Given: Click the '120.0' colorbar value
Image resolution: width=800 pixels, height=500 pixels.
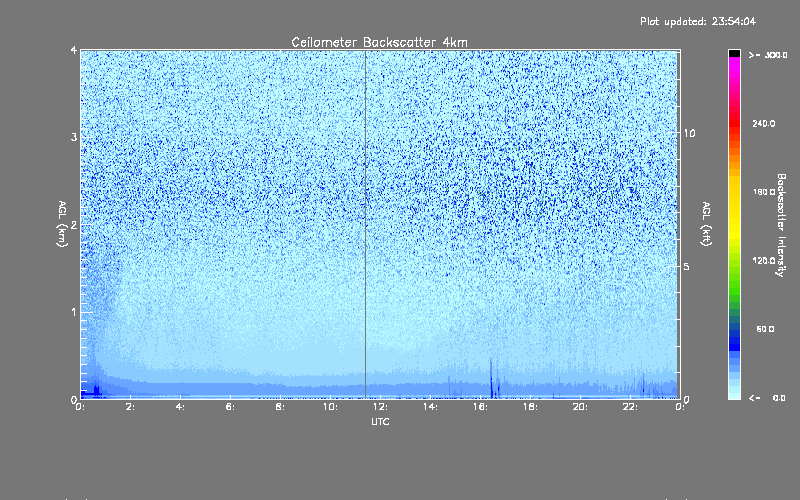Looking at the screenshot, I should [764, 260].
